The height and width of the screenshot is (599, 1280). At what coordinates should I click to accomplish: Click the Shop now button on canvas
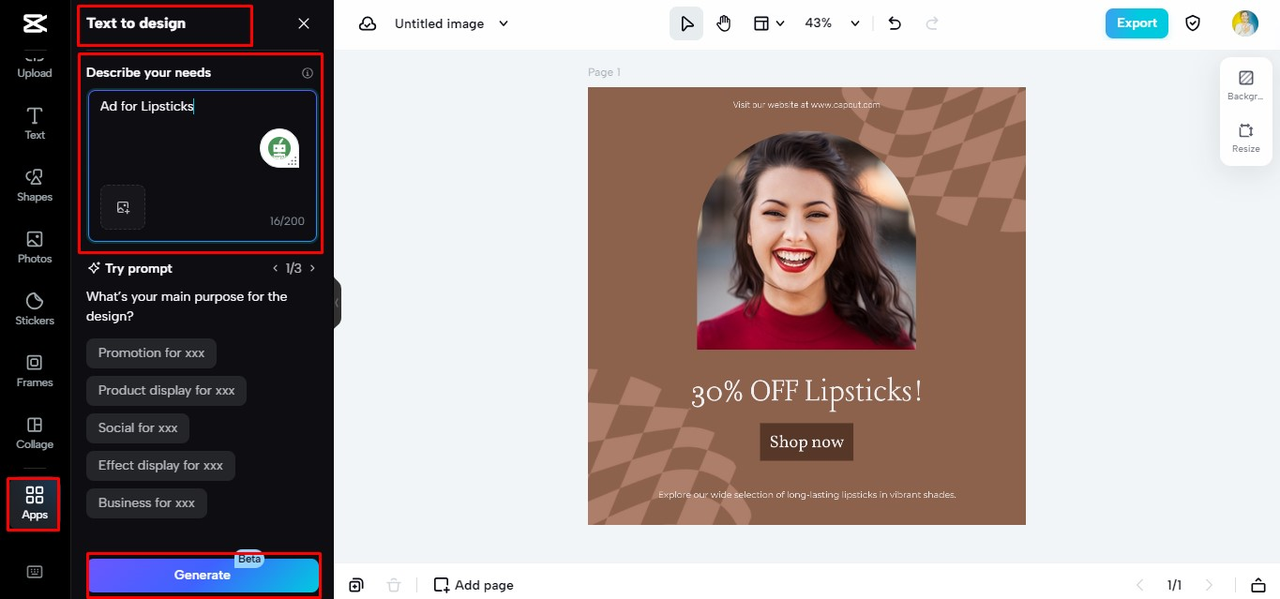(806, 442)
